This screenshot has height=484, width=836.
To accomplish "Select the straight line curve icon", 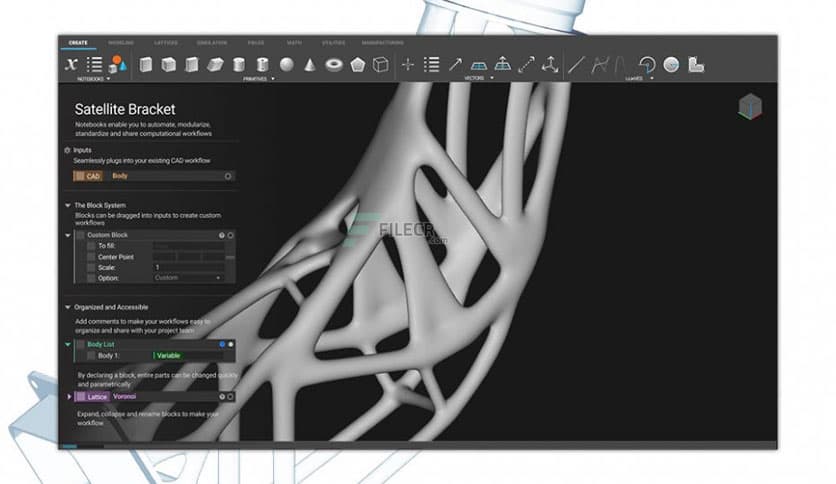I will 576,64.
